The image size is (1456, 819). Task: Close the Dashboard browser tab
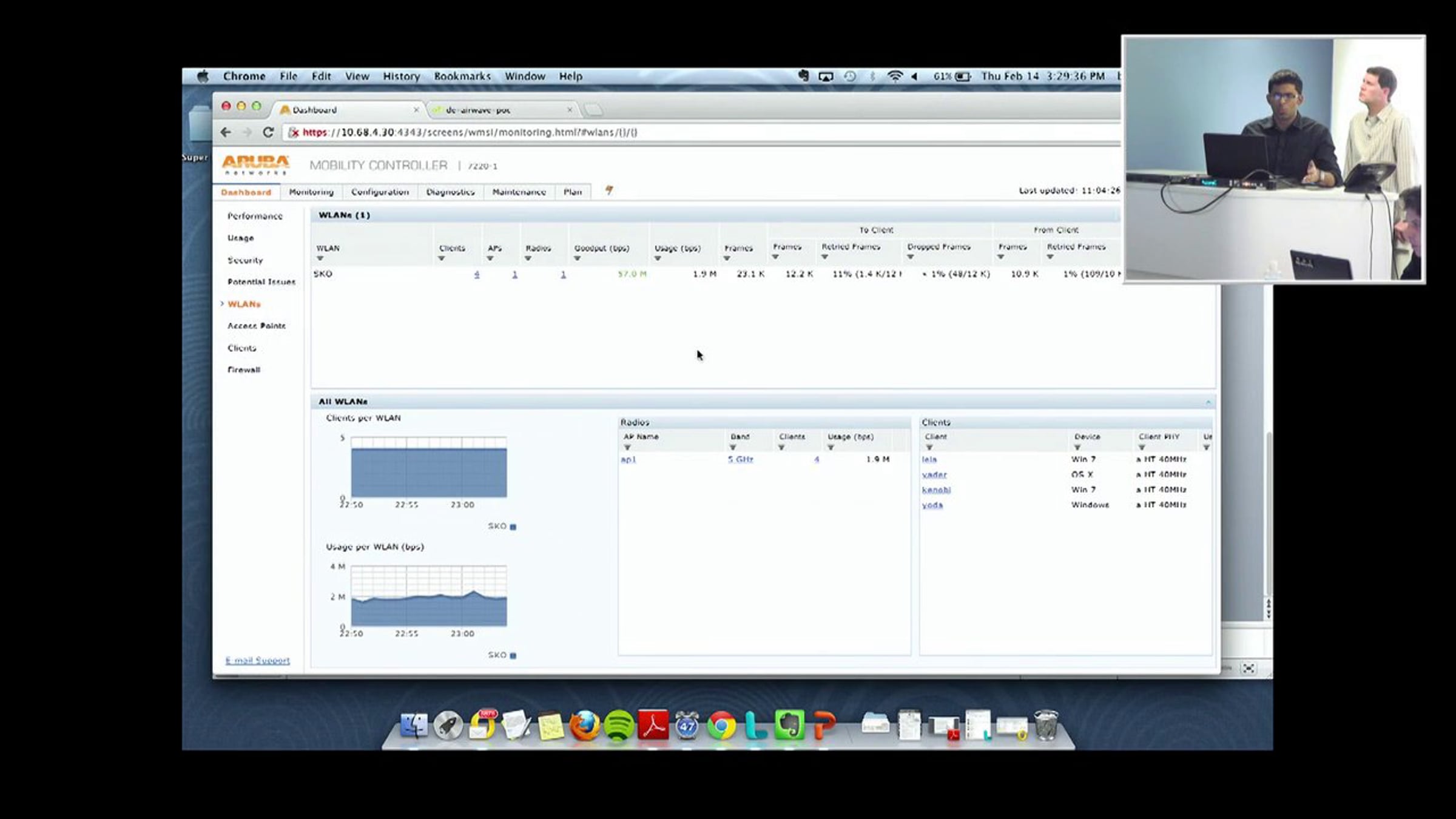416,110
